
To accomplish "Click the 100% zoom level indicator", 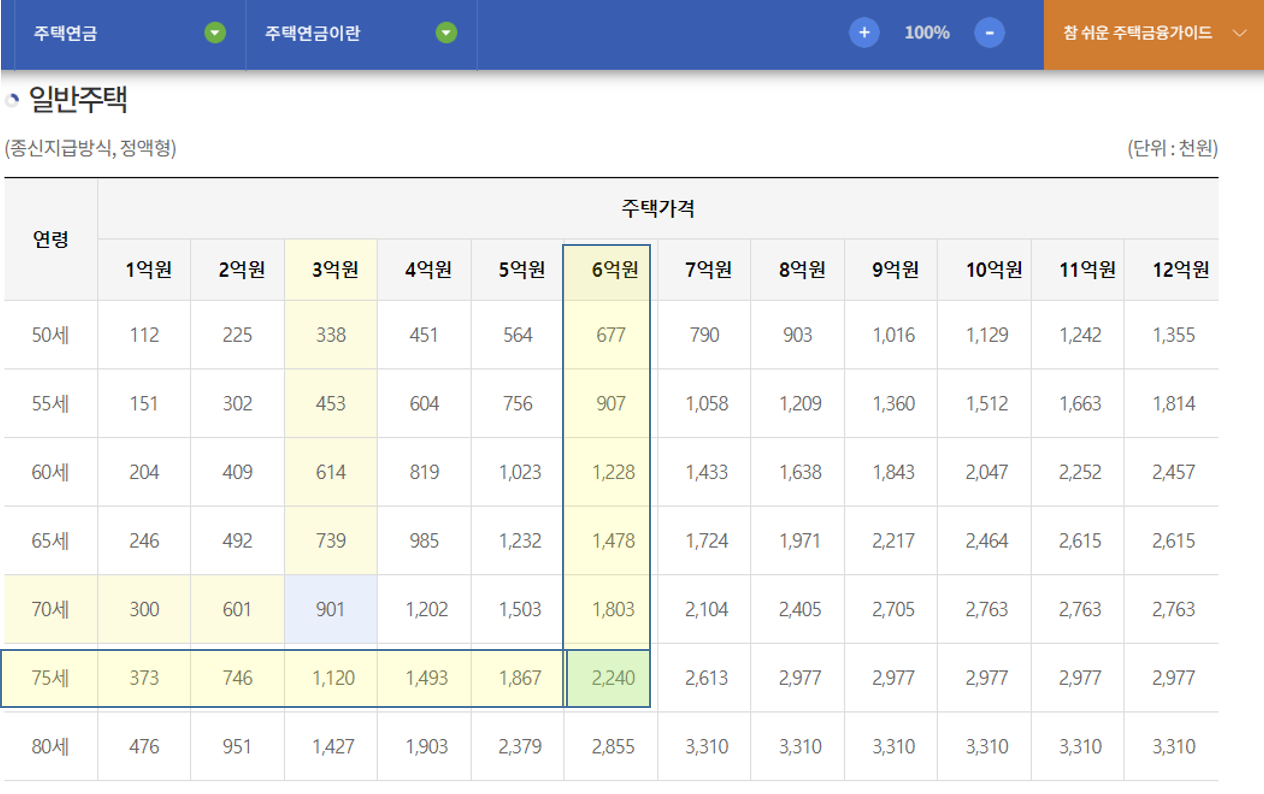I will [x=925, y=31].
